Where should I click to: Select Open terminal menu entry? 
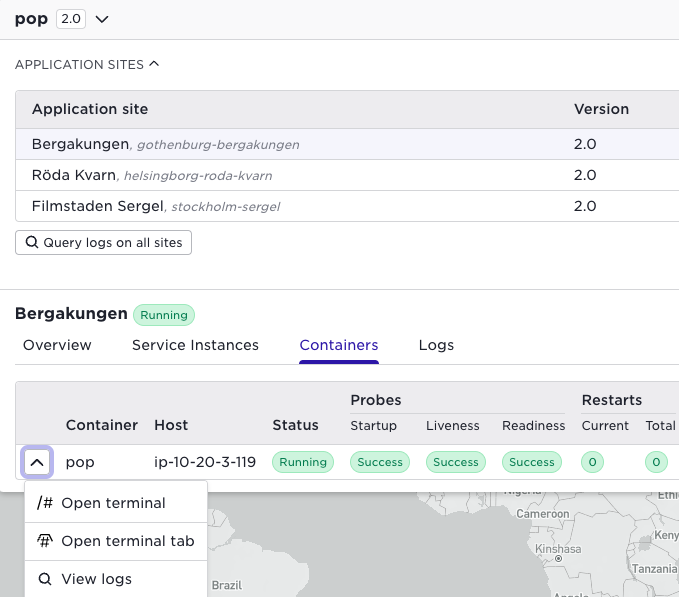point(116,503)
